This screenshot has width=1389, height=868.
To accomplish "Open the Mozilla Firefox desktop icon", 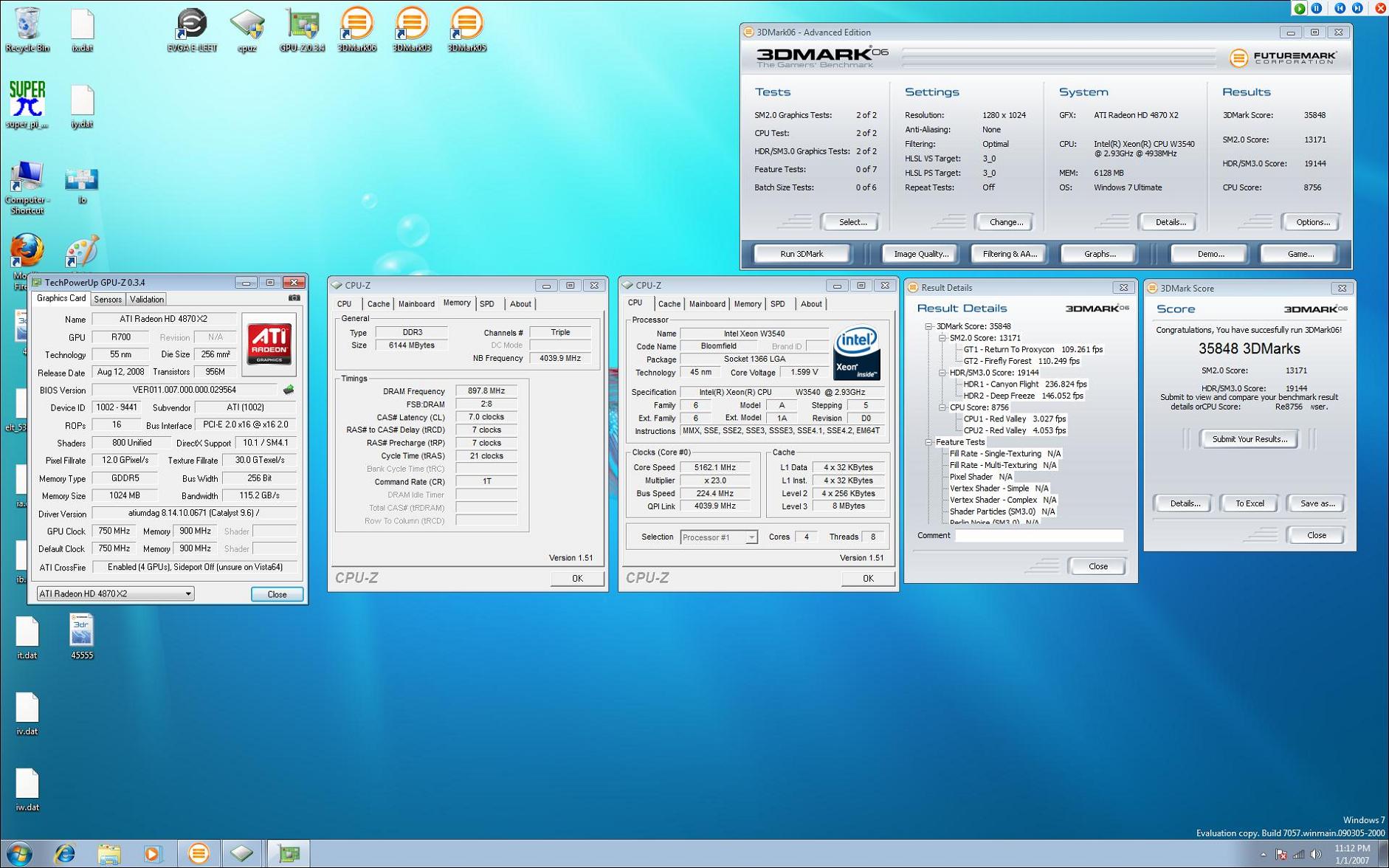I will [x=27, y=252].
